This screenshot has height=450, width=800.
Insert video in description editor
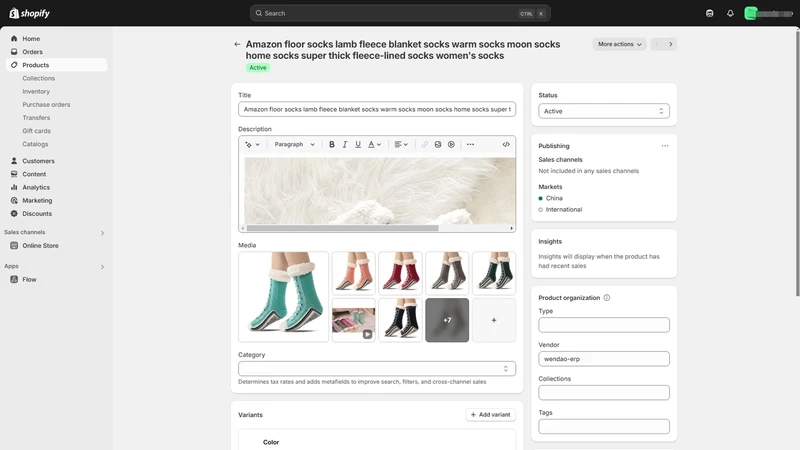pos(451,144)
